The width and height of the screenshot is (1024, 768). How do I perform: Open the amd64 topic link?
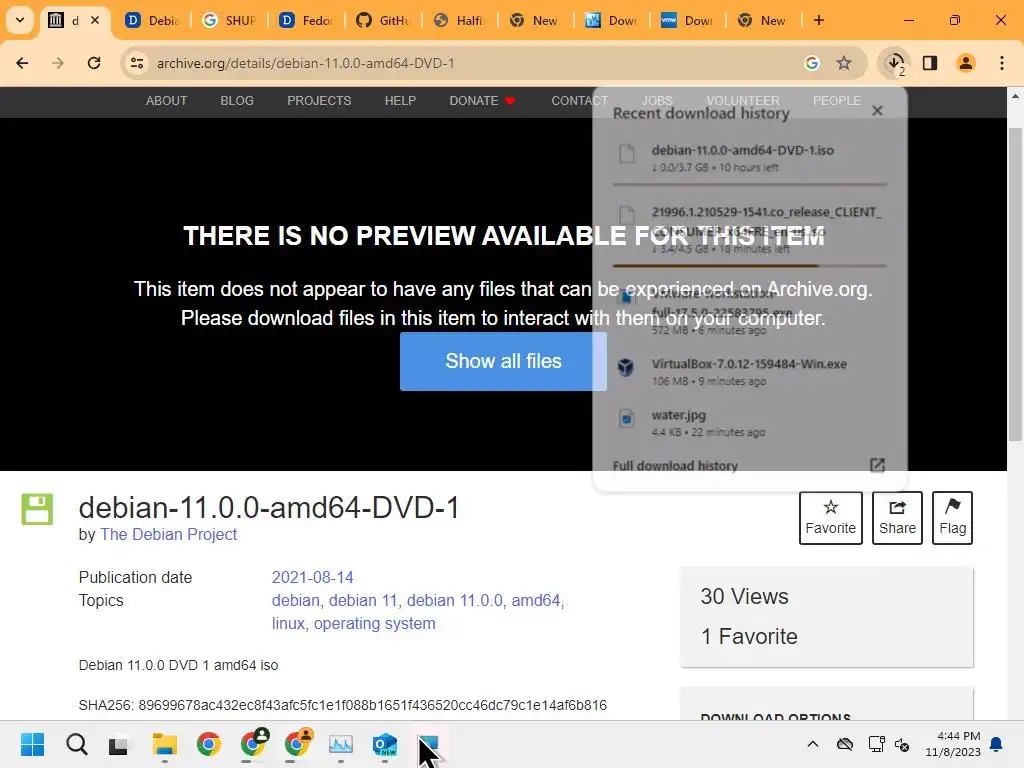(x=536, y=600)
